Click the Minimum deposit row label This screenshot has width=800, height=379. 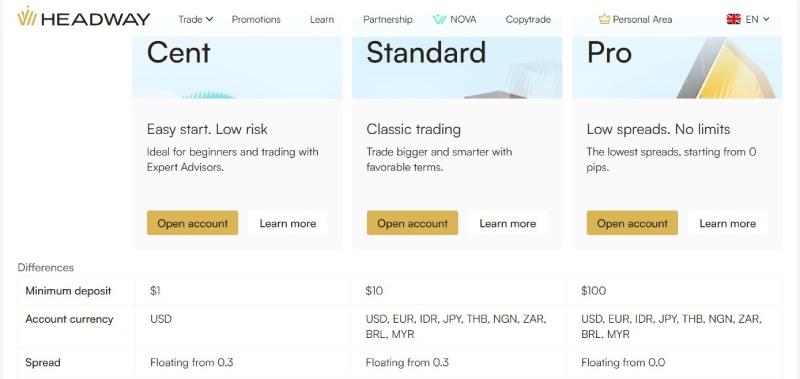coord(68,291)
